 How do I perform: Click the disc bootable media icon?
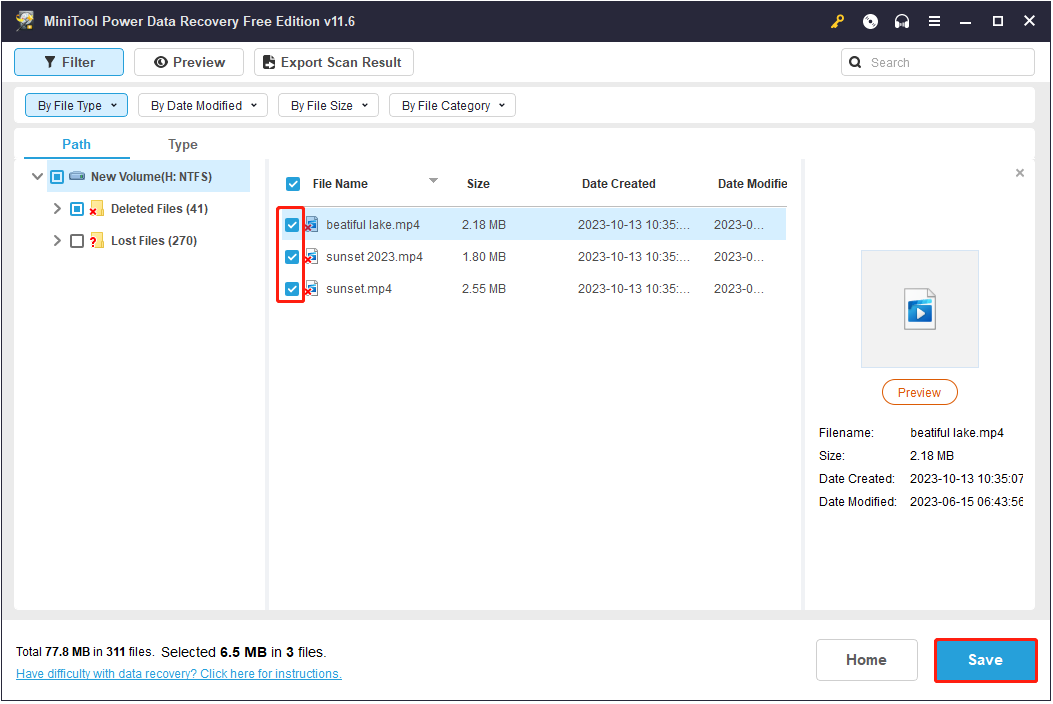(870, 21)
